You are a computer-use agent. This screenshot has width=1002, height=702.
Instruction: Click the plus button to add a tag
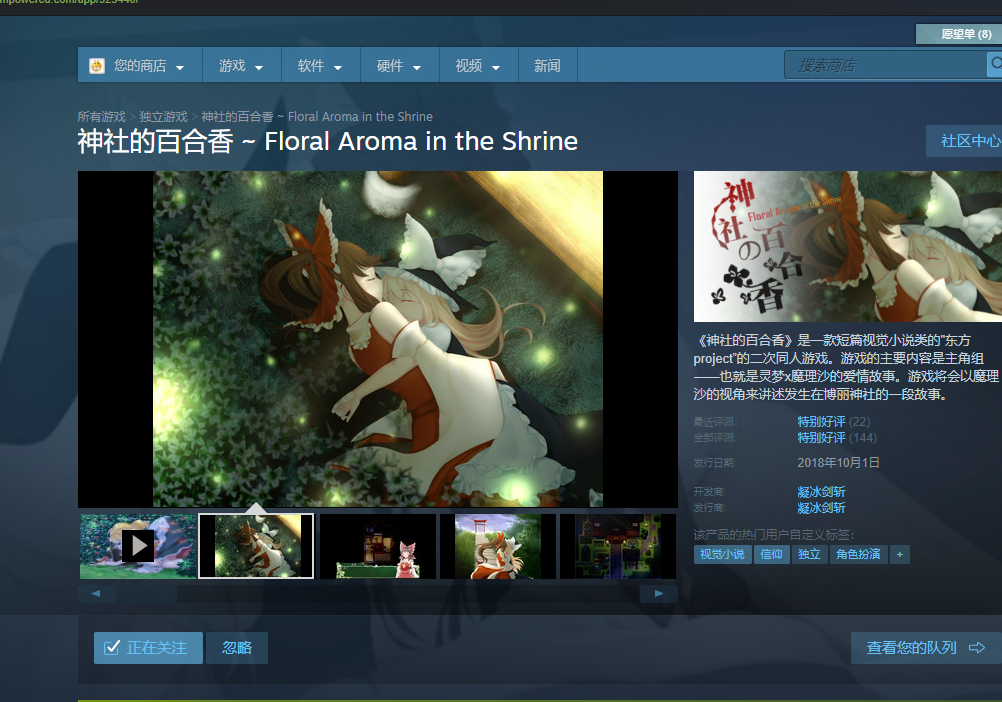coord(900,554)
